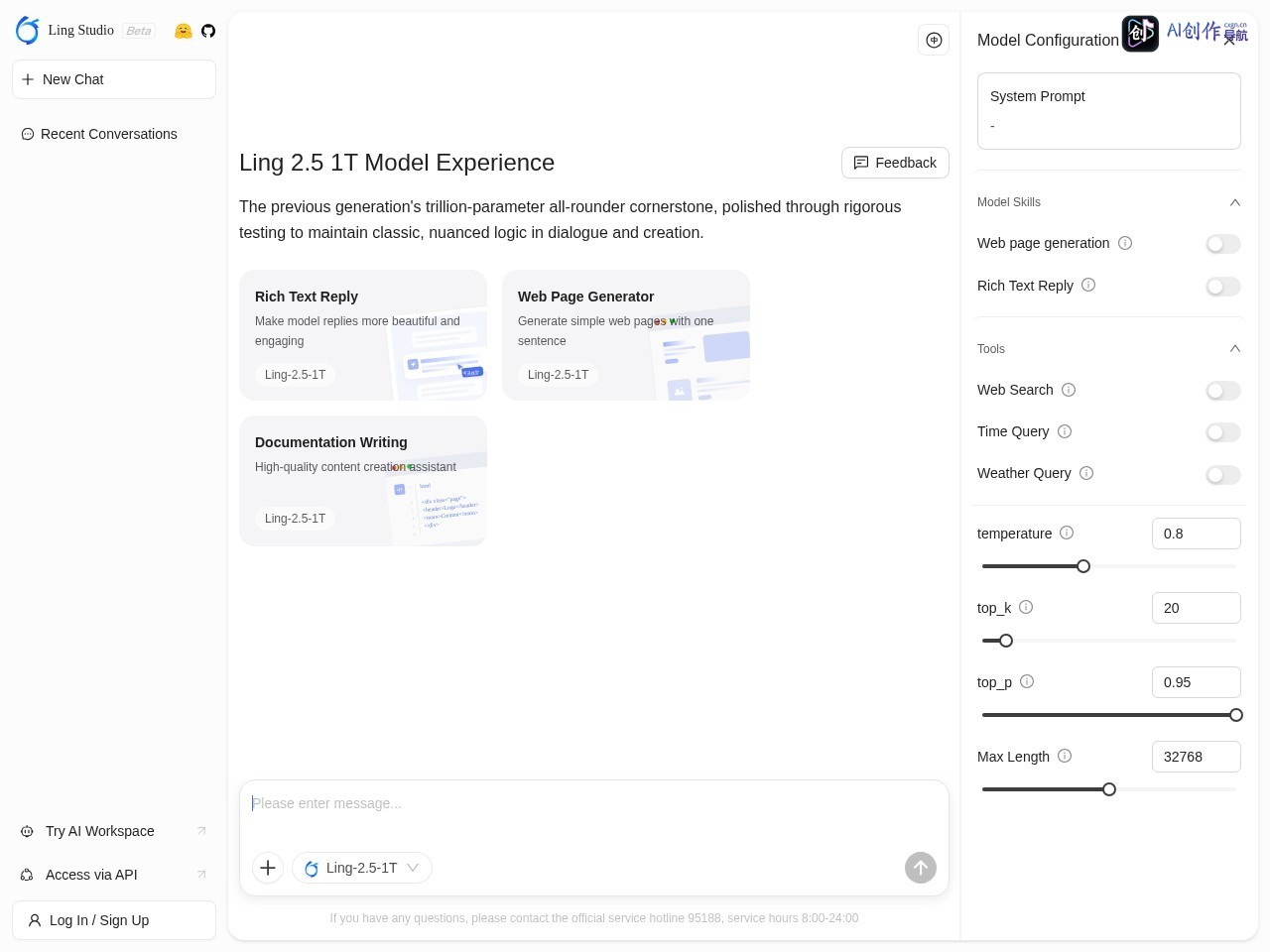Image resolution: width=1270 pixels, height=952 pixels.
Task: Click the top_k value field
Action: coord(1197,608)
